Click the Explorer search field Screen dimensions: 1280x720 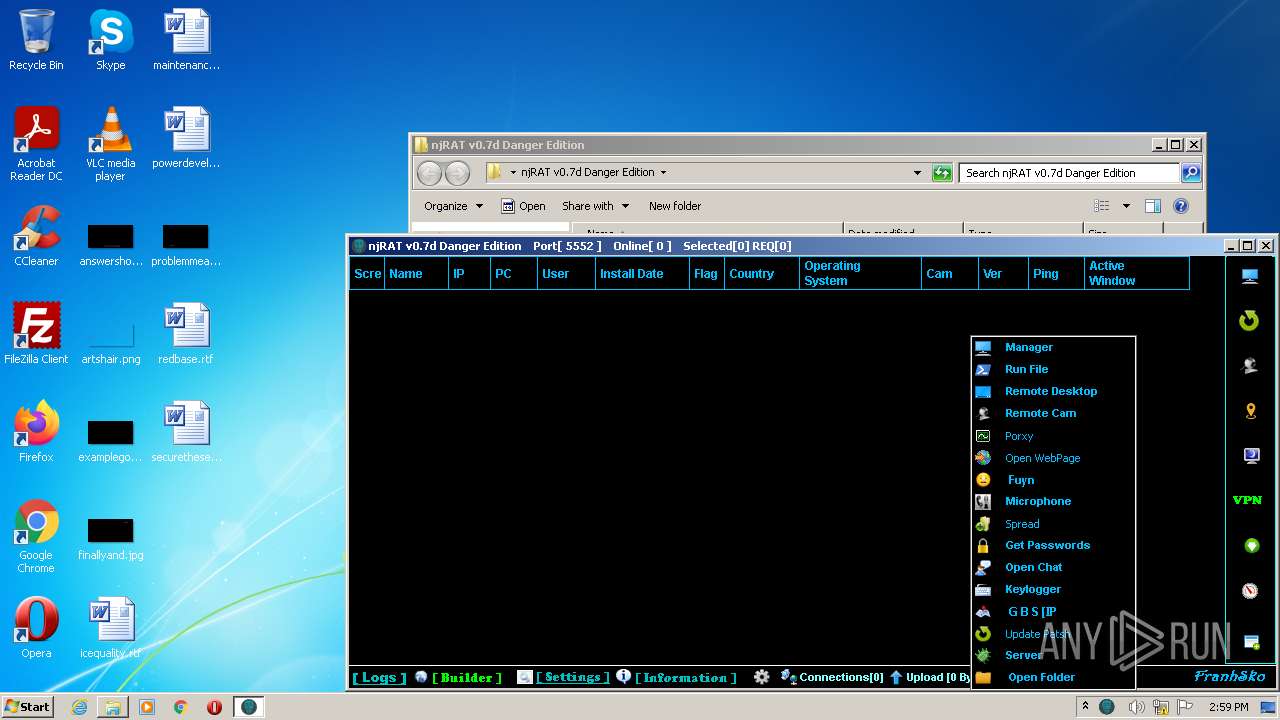(1069, 173)
